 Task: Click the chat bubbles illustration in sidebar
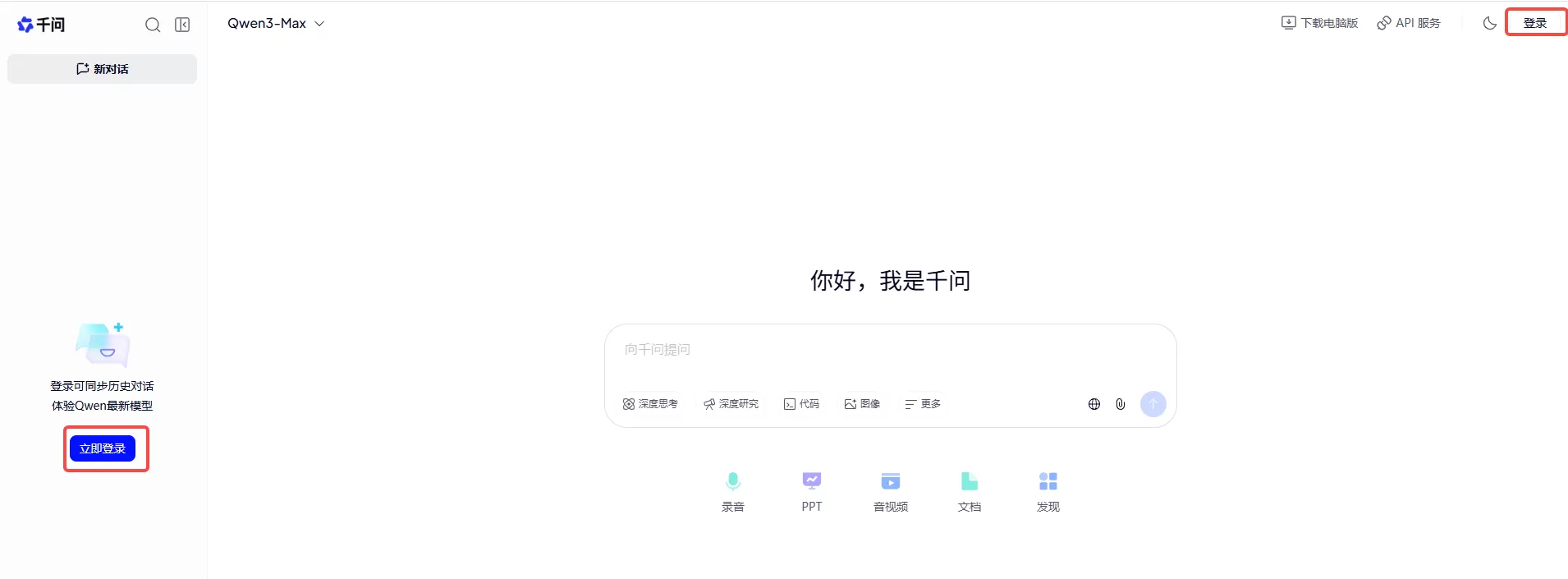click(x=103, y=344)
